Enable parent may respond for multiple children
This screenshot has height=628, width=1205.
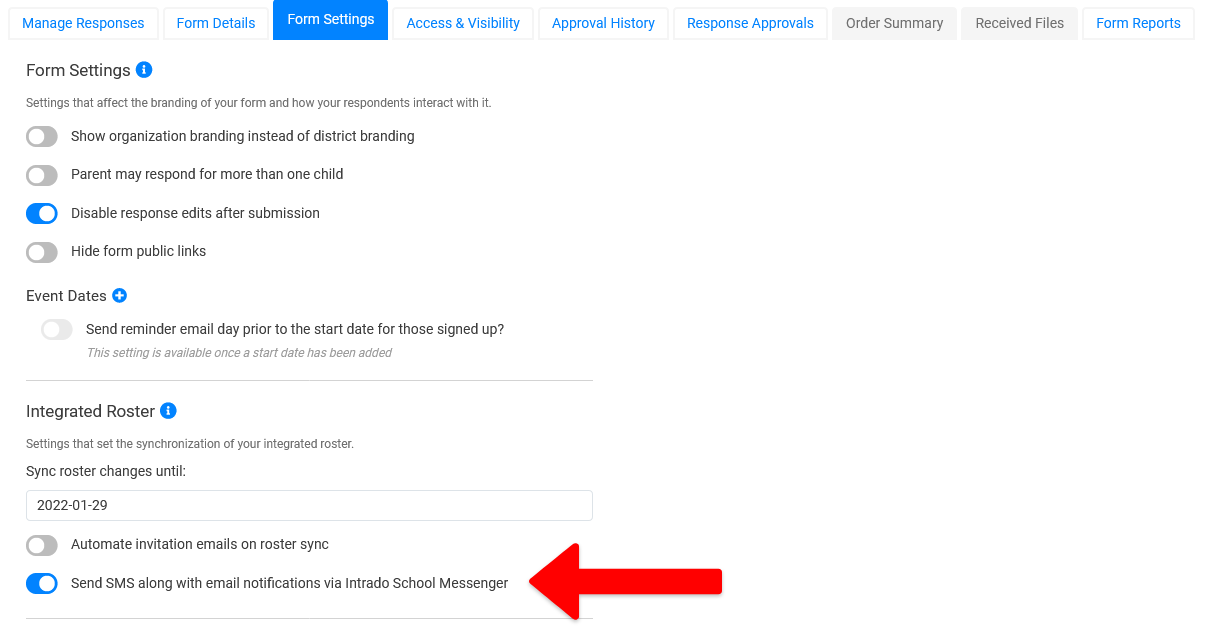pyautogui.click(x=42, y=175)
